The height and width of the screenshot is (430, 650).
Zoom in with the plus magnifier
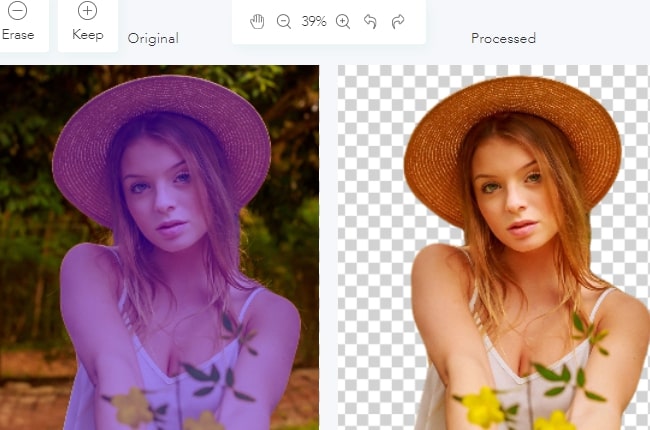343,21
